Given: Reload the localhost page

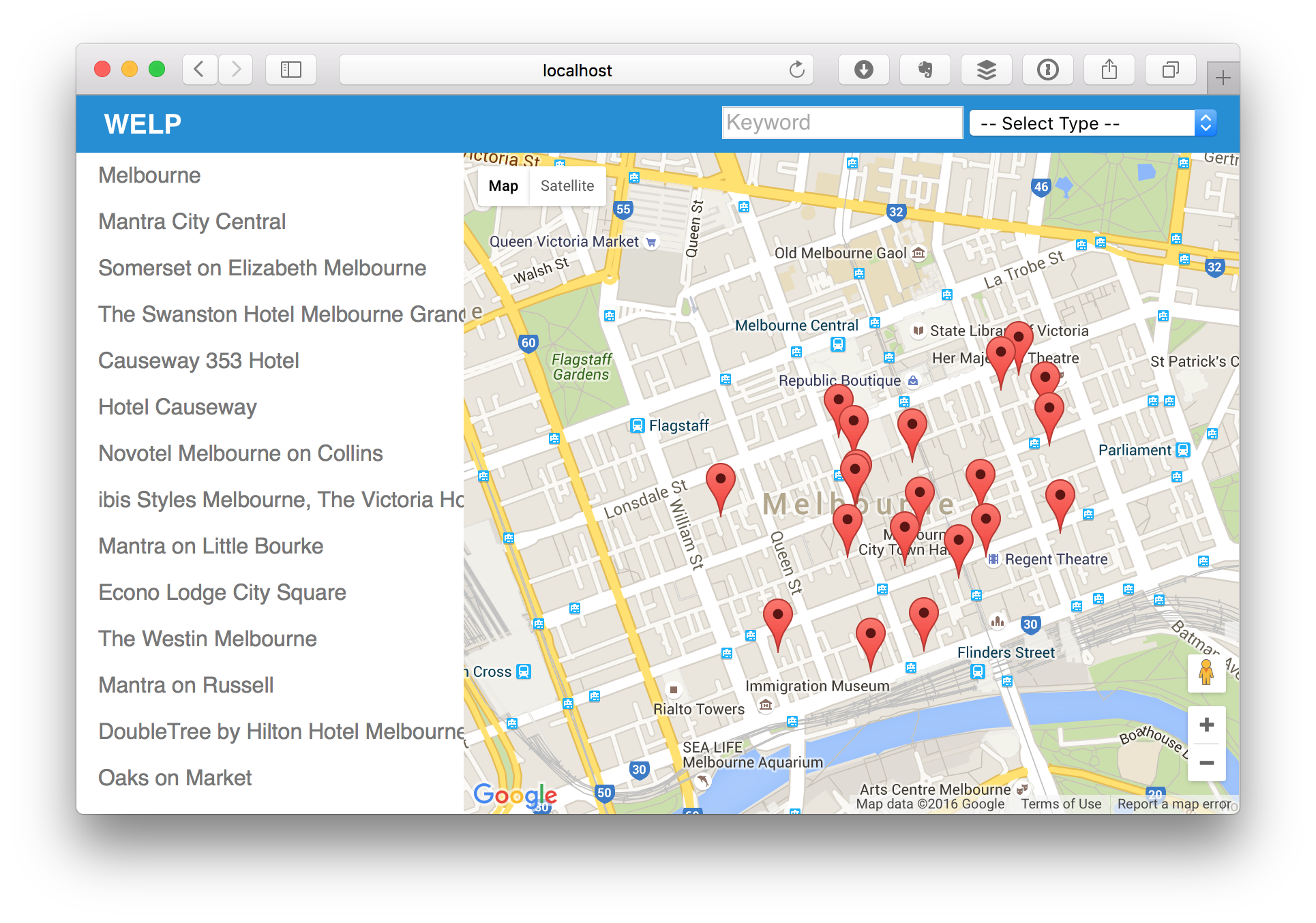Looking at the screenshot, I should pyautogui.click(x=796, y=70).
